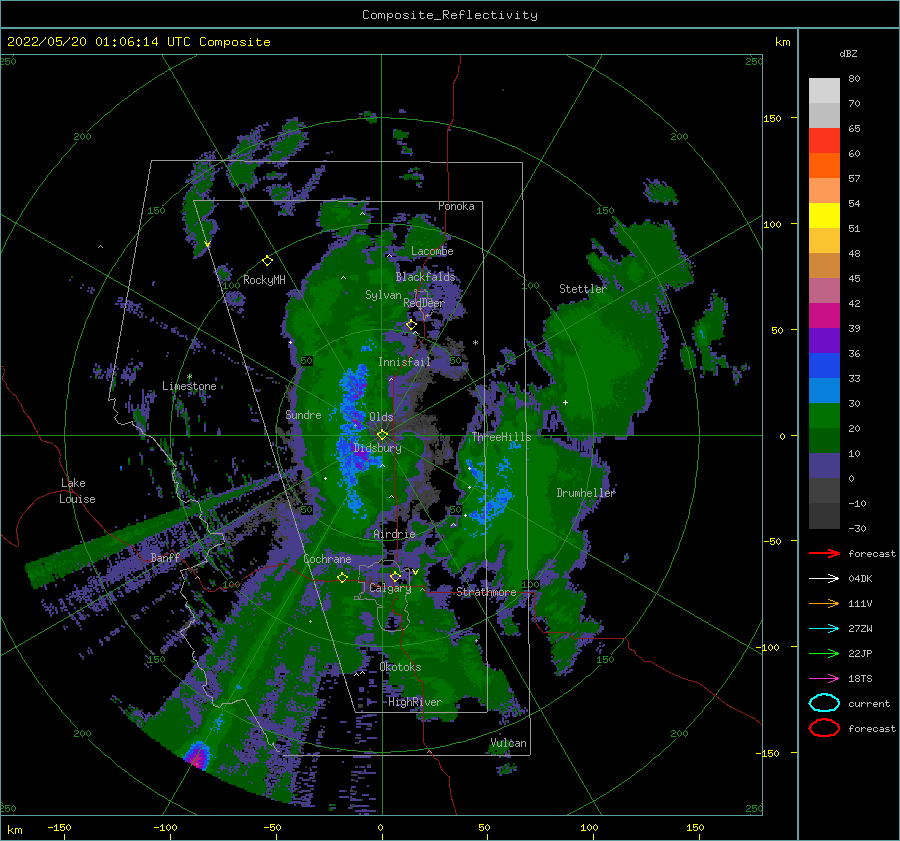Viewport: 900px width, 841px height.
Task: Click the RockyMH label
Action: pos(264,280)
